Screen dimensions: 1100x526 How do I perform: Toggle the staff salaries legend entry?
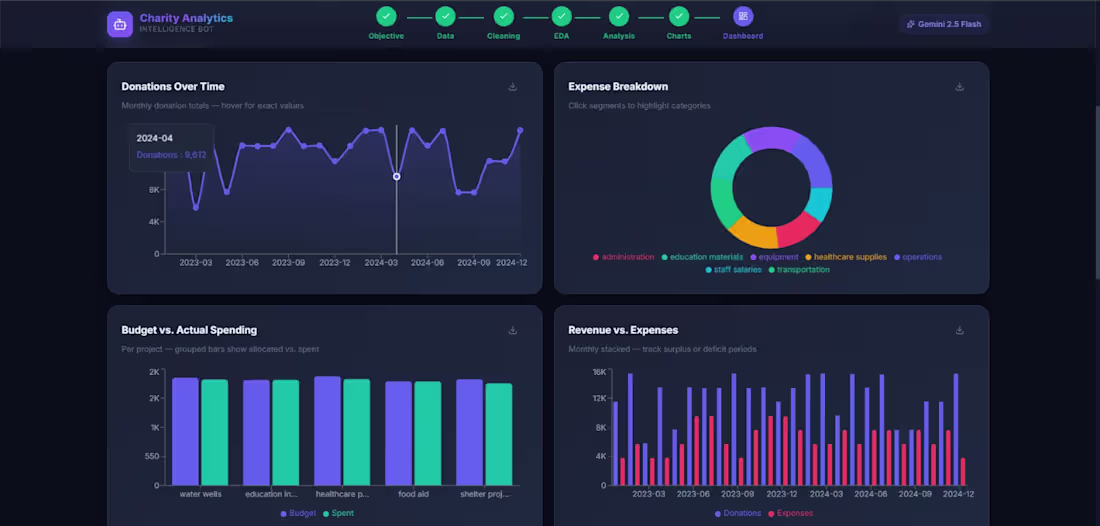(x=733, y=270)
